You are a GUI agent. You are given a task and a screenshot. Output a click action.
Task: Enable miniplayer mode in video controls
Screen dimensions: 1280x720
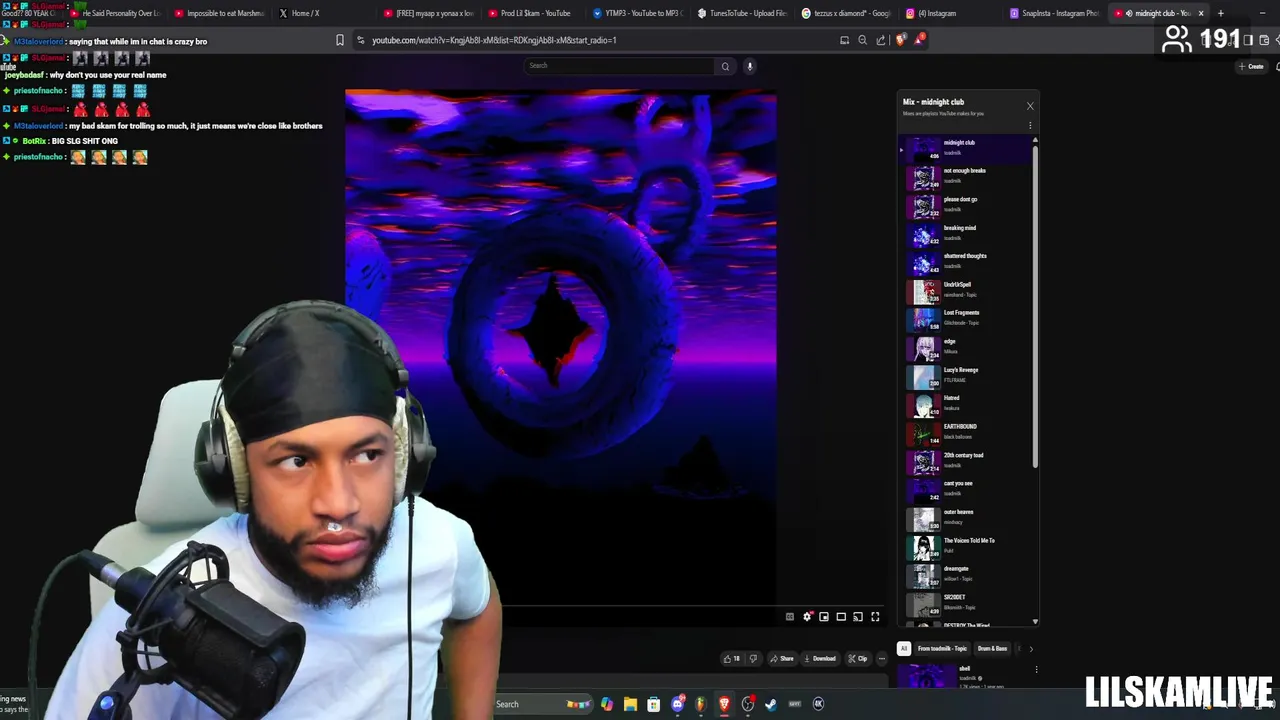824,617
